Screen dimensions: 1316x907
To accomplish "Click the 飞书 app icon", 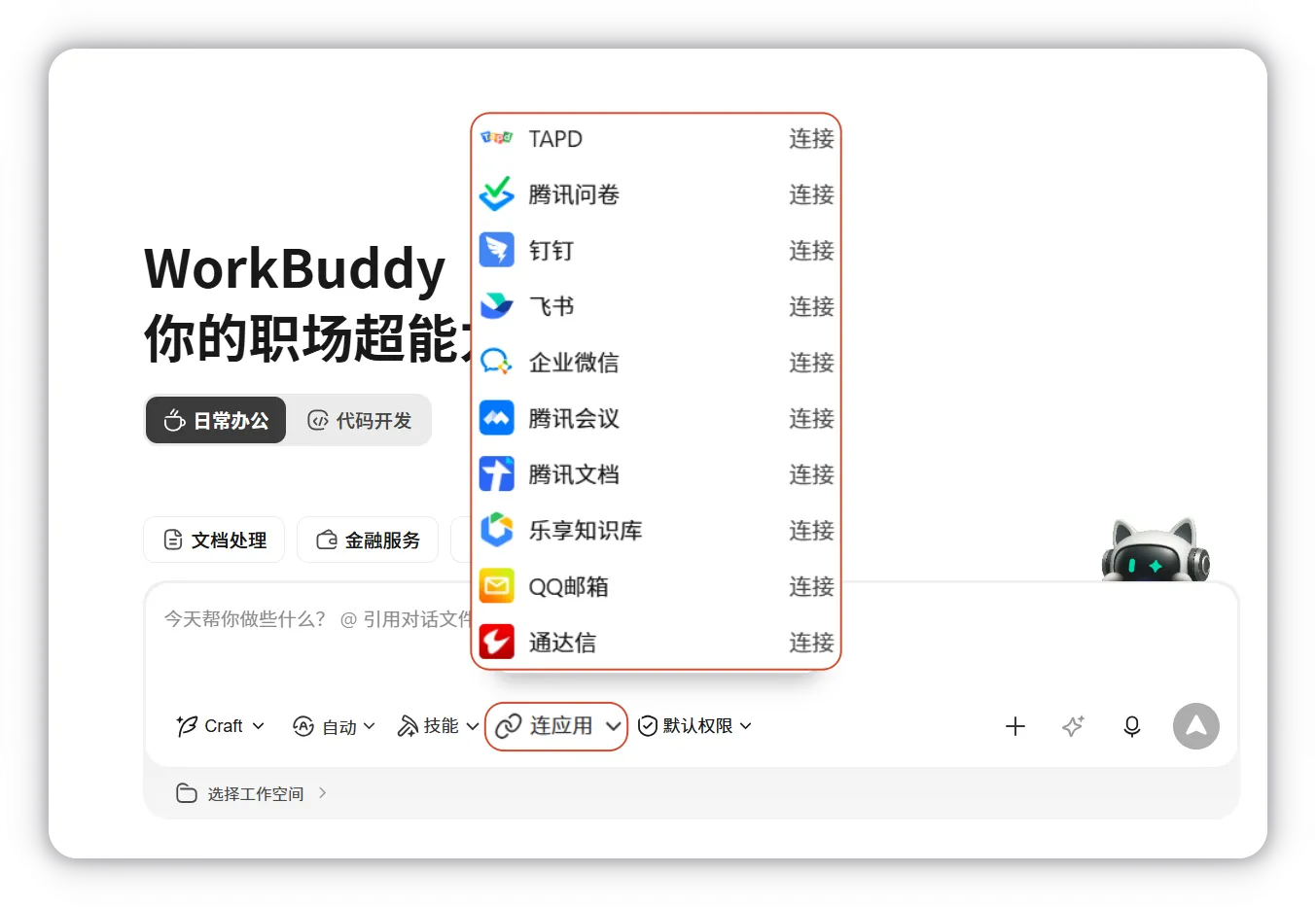I will [x=497, y=306].
